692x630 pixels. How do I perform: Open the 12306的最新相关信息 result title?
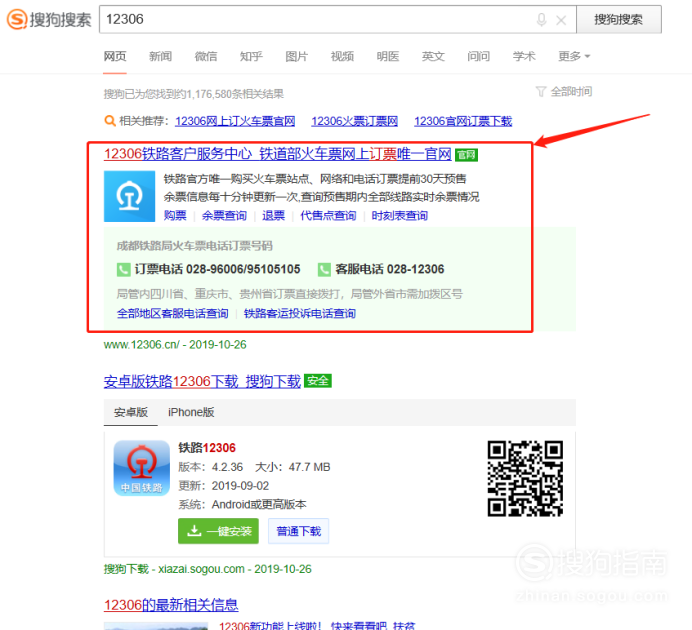(x=171, y=605)
